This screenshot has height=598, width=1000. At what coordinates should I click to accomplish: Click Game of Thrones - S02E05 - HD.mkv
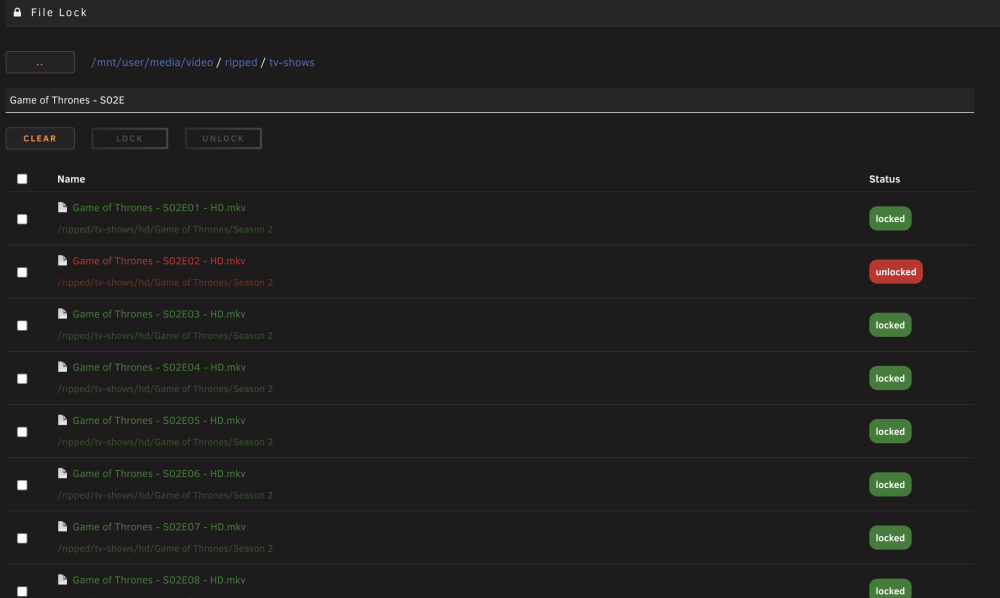coord(159,420)
